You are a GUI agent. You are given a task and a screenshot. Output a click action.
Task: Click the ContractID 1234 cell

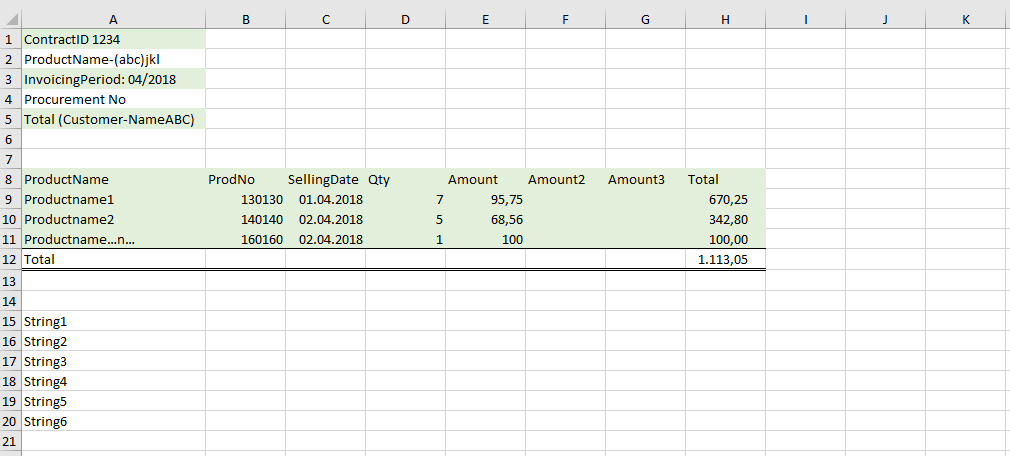click(x=112, y=40)
